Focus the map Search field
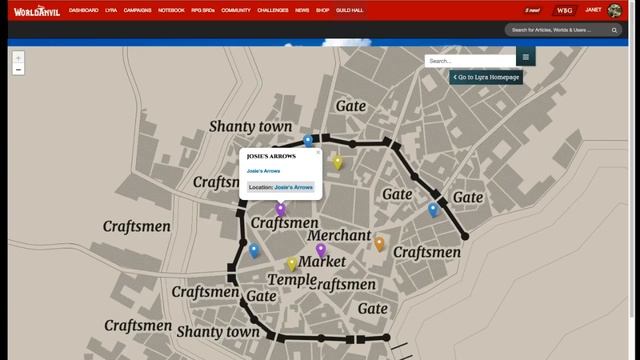This screenshot has width=640, height=360. point(470,61)
